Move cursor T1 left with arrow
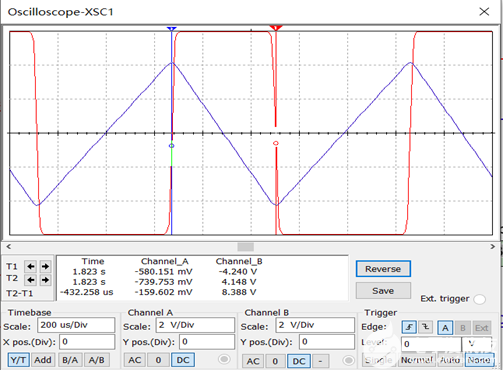 pyautogui.click(x=31, y=266)
